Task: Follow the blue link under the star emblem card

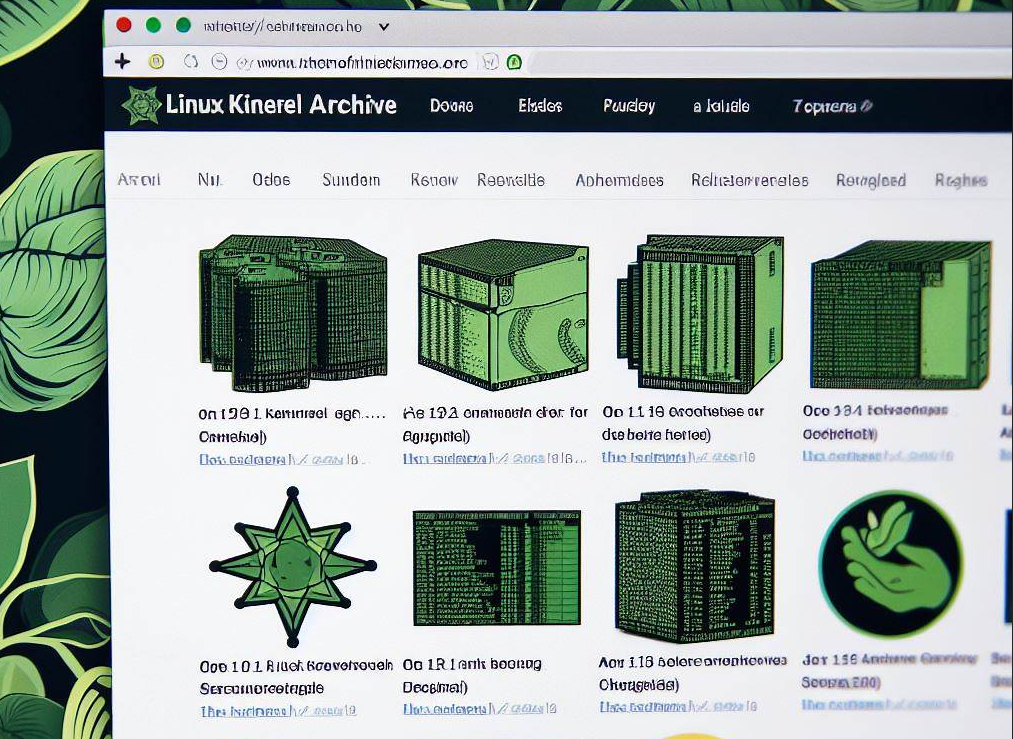Action: coord(278,711)
